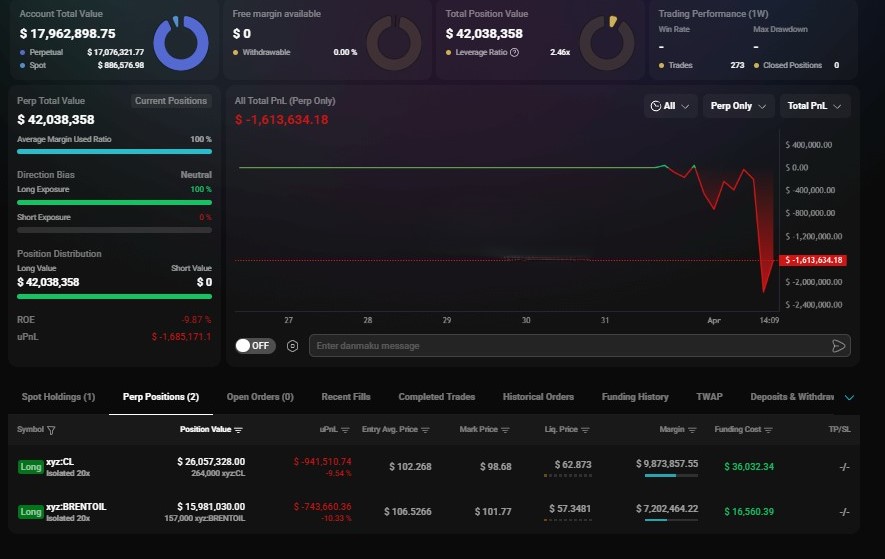Click the Spot $ 886,576.98 legend entry
Viewport: 885px width, 559px height.
click(82, 65)
